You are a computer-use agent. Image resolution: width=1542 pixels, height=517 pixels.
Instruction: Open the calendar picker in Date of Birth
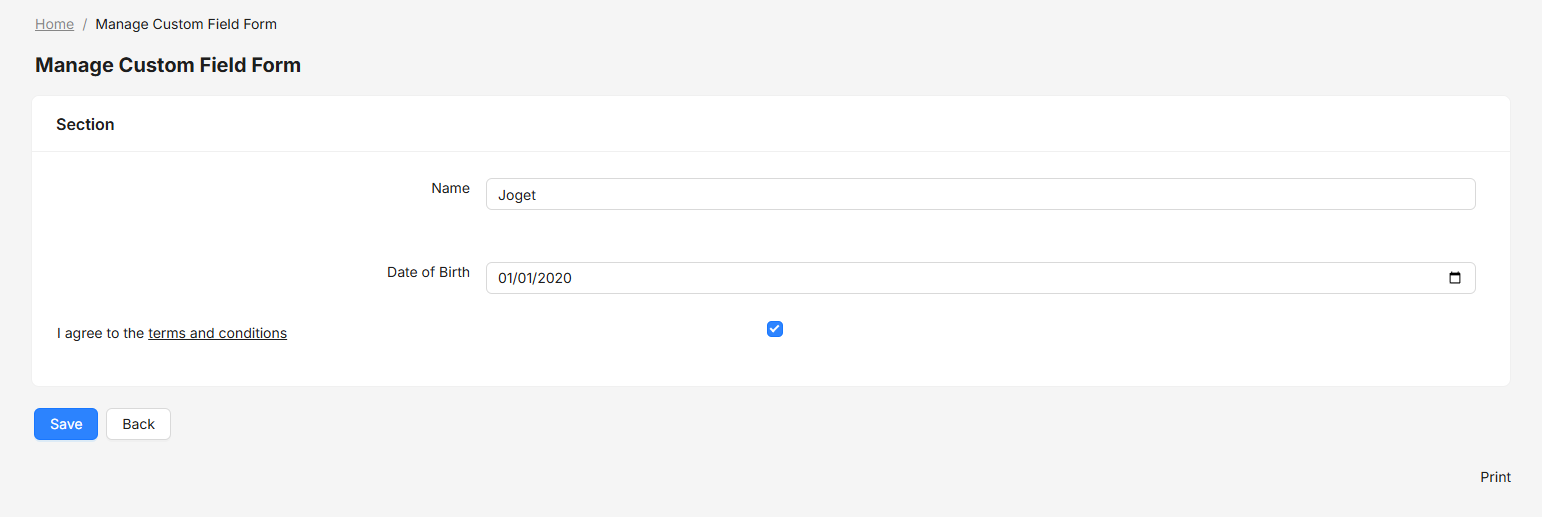[x=1455, y=278]
